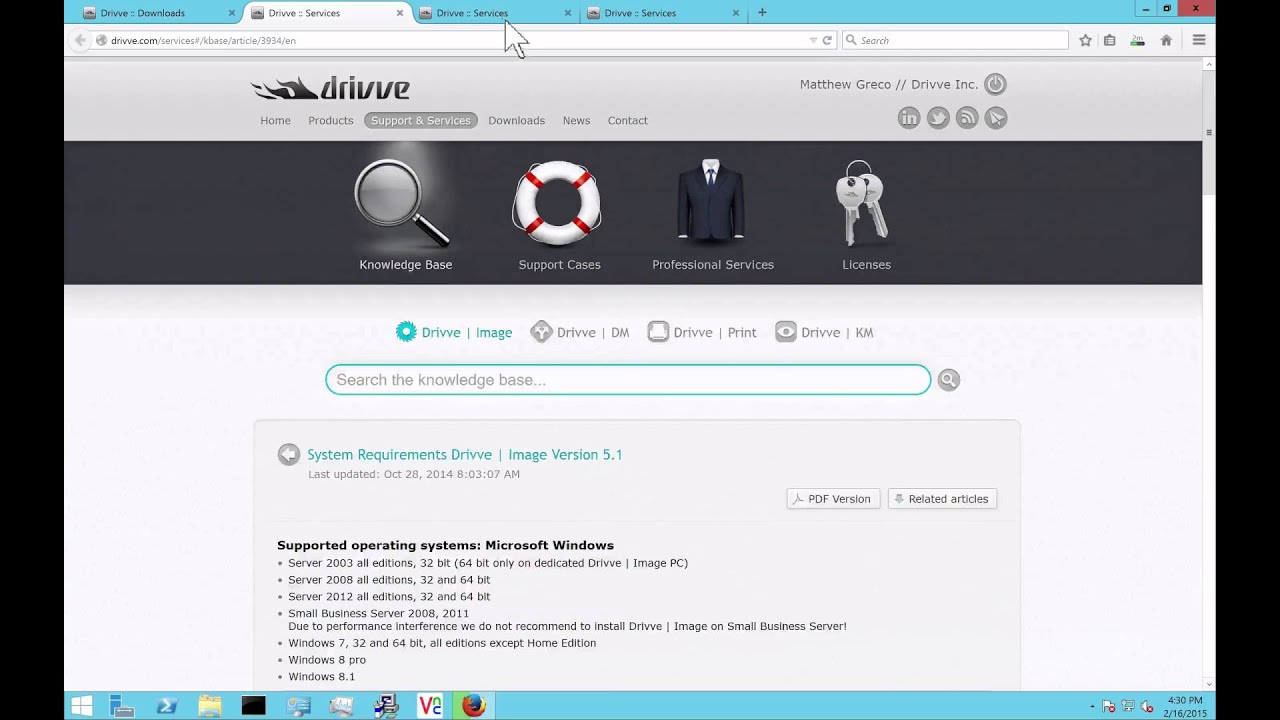Choose Drivve | KM product filter
Image resolution: width=1280 pixels, height=720 pixels.
click(824, 333)
